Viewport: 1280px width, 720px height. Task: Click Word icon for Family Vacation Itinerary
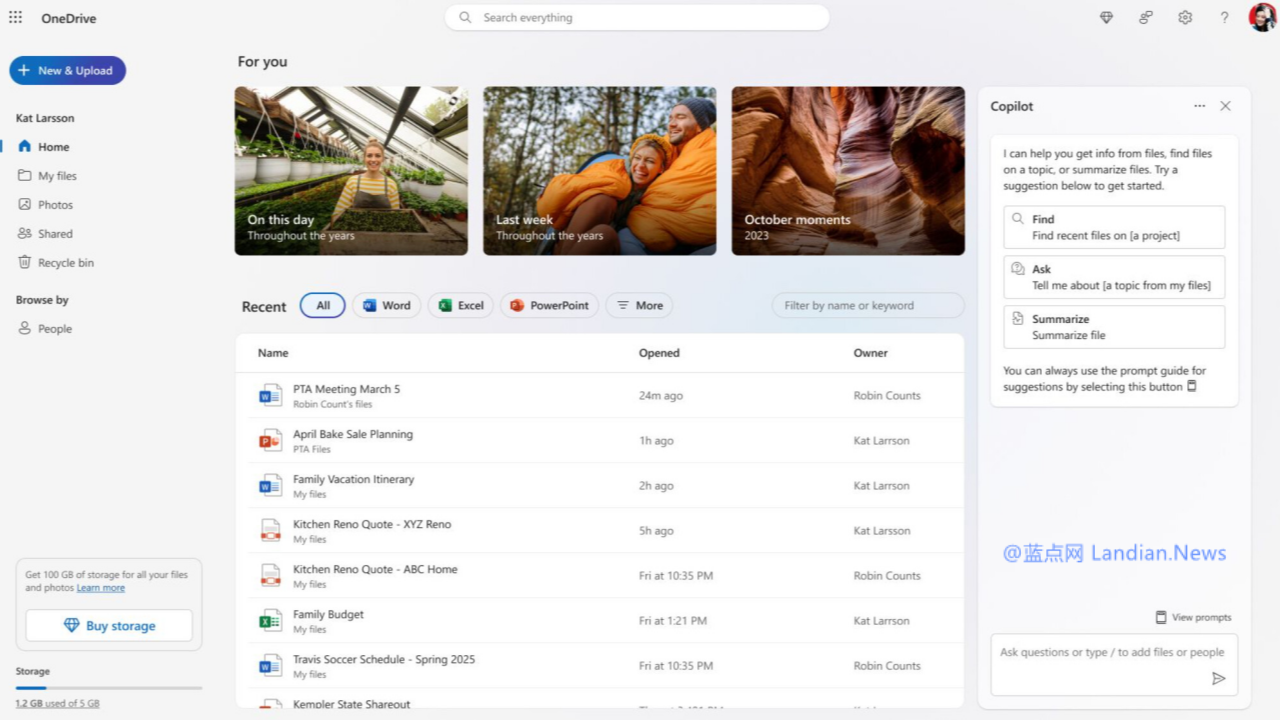[270, 485]
